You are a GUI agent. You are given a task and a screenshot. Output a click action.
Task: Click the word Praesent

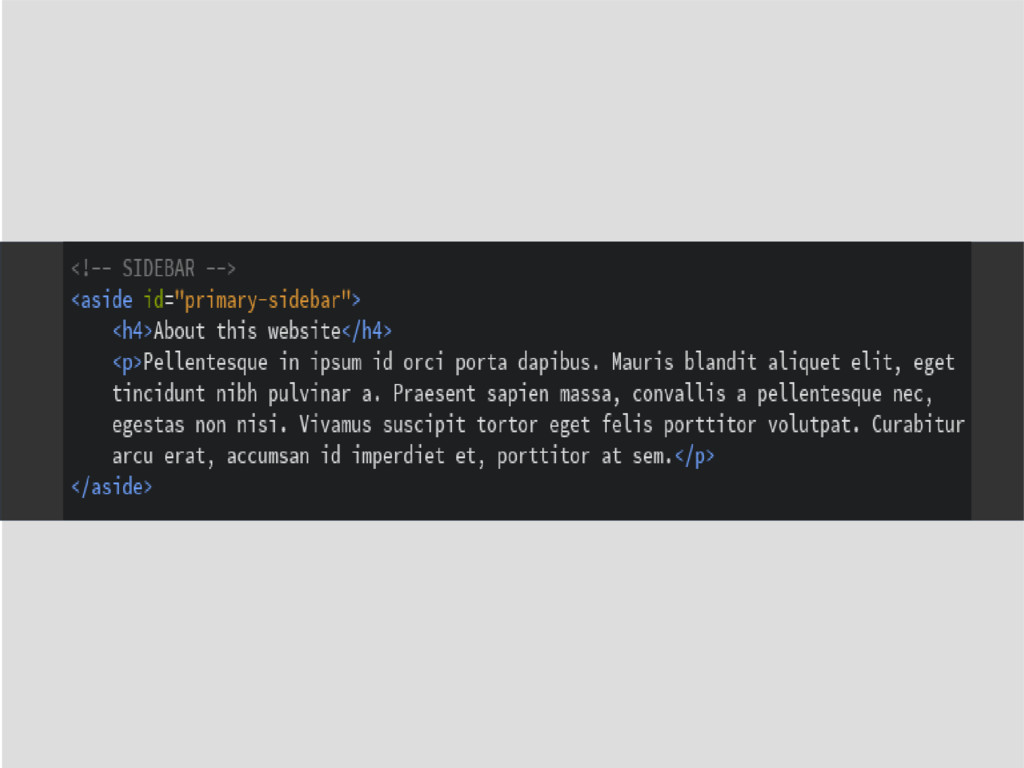coord(434,394)
